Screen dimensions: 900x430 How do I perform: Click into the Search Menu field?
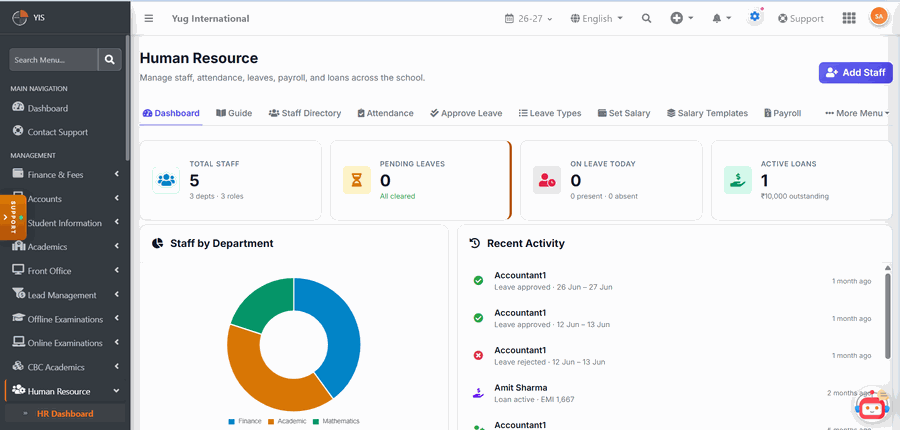53,60
